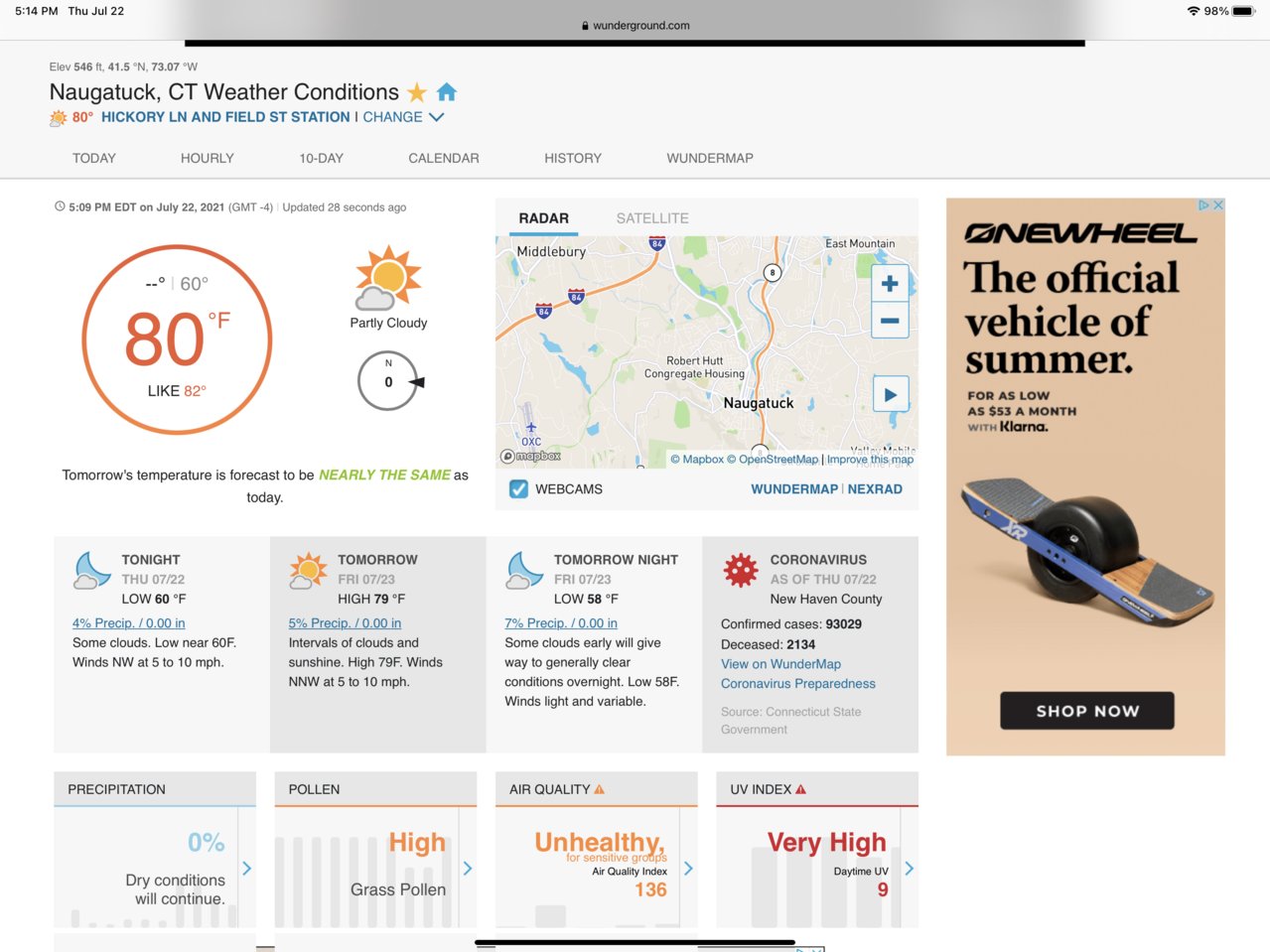
Task: Click the Tonight moon and cloud icon
Action: [x=92, y=571]
